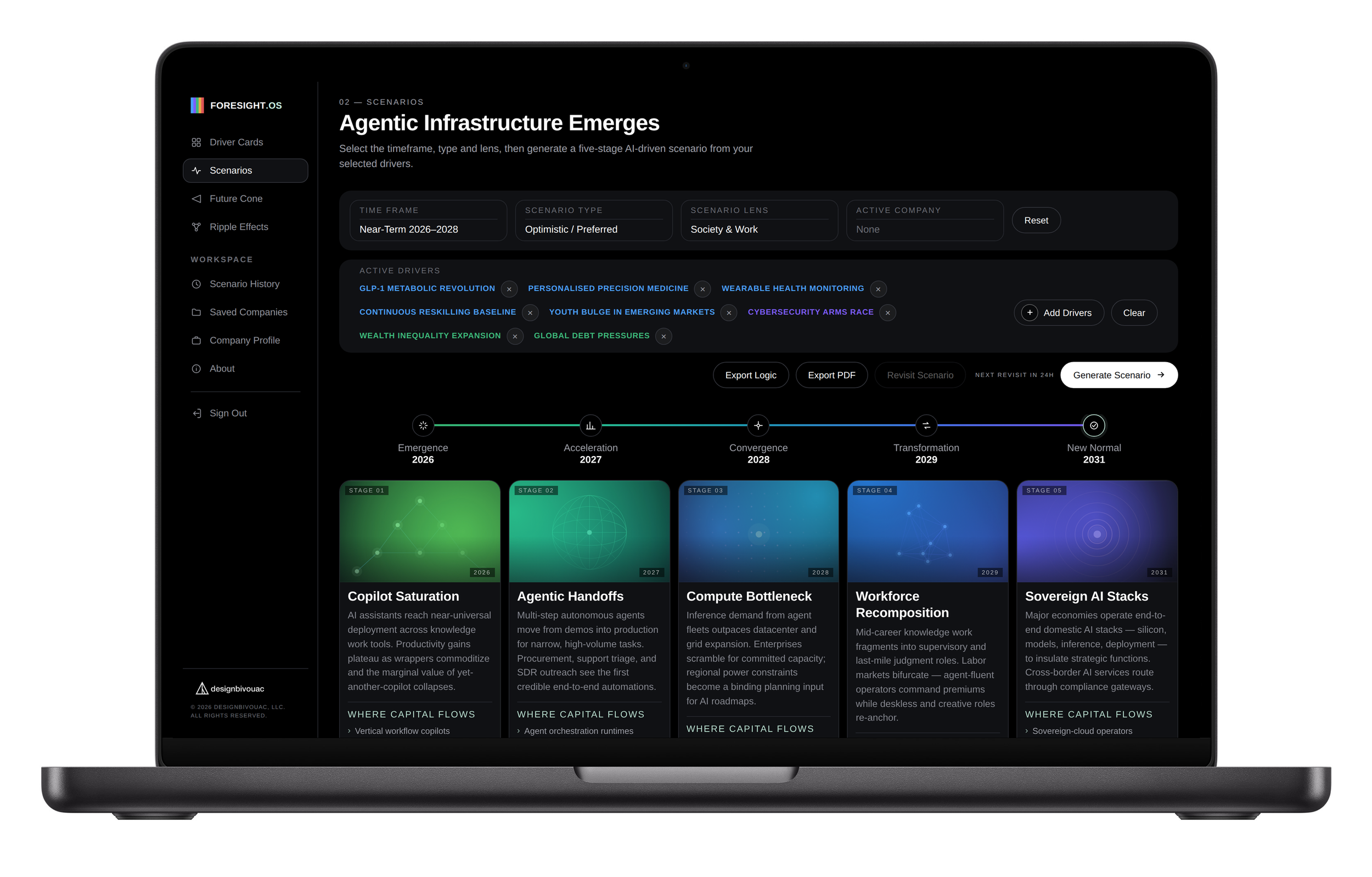Click the Company Profile briefcase icon

click(x=196, y=340)
